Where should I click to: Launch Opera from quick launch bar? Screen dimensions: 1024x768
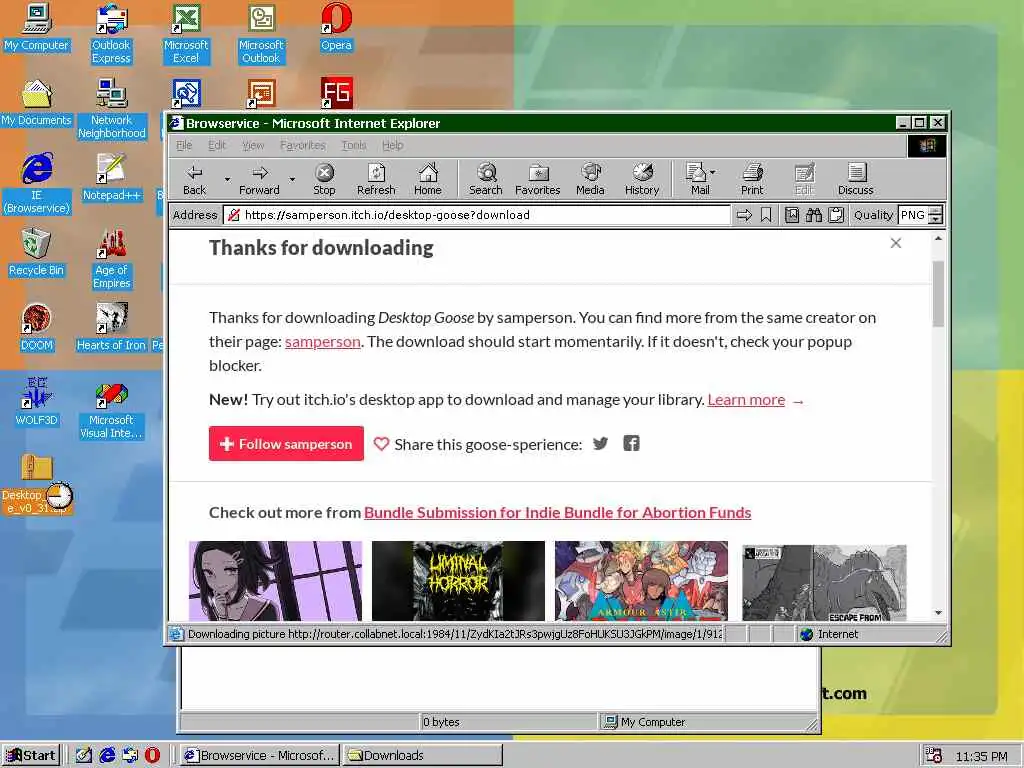click(x=152, y=755)
